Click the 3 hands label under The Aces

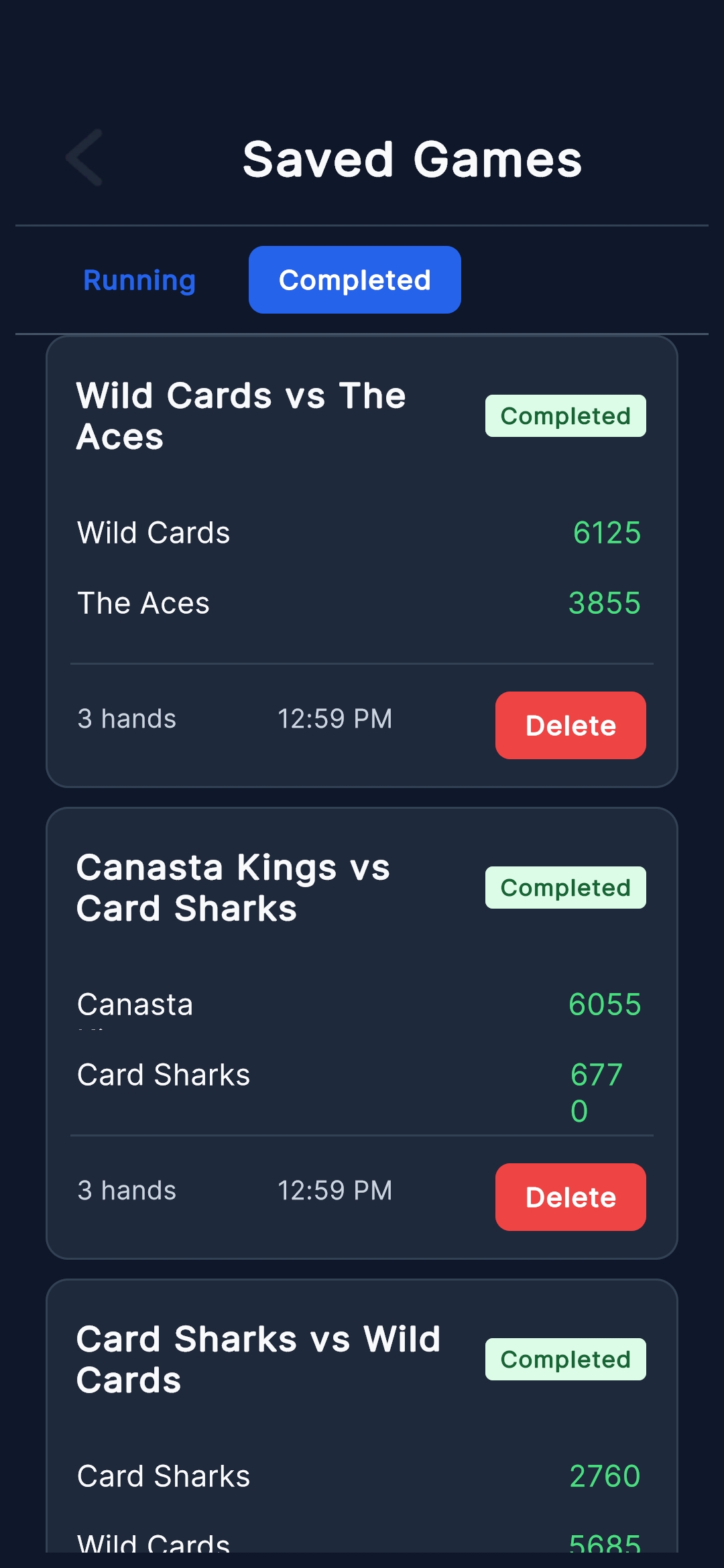127,719
